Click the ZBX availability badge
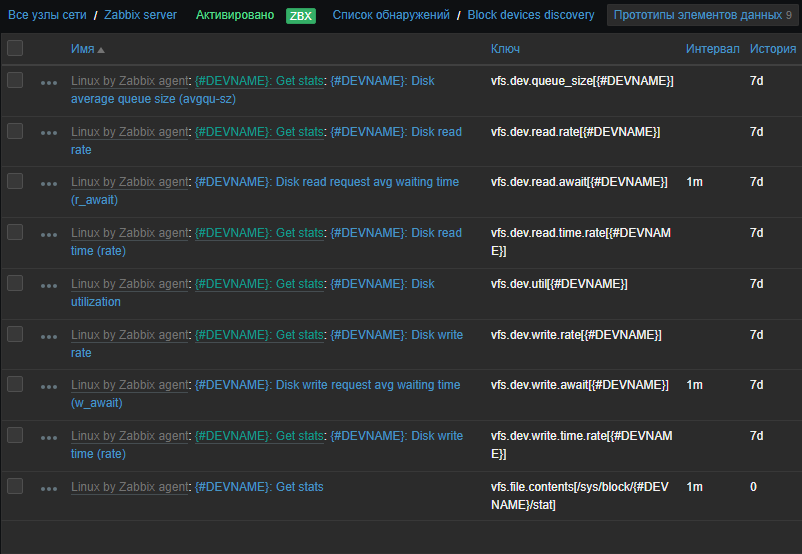This screenshot has width=802, height=554. click(x=300, y=16)
